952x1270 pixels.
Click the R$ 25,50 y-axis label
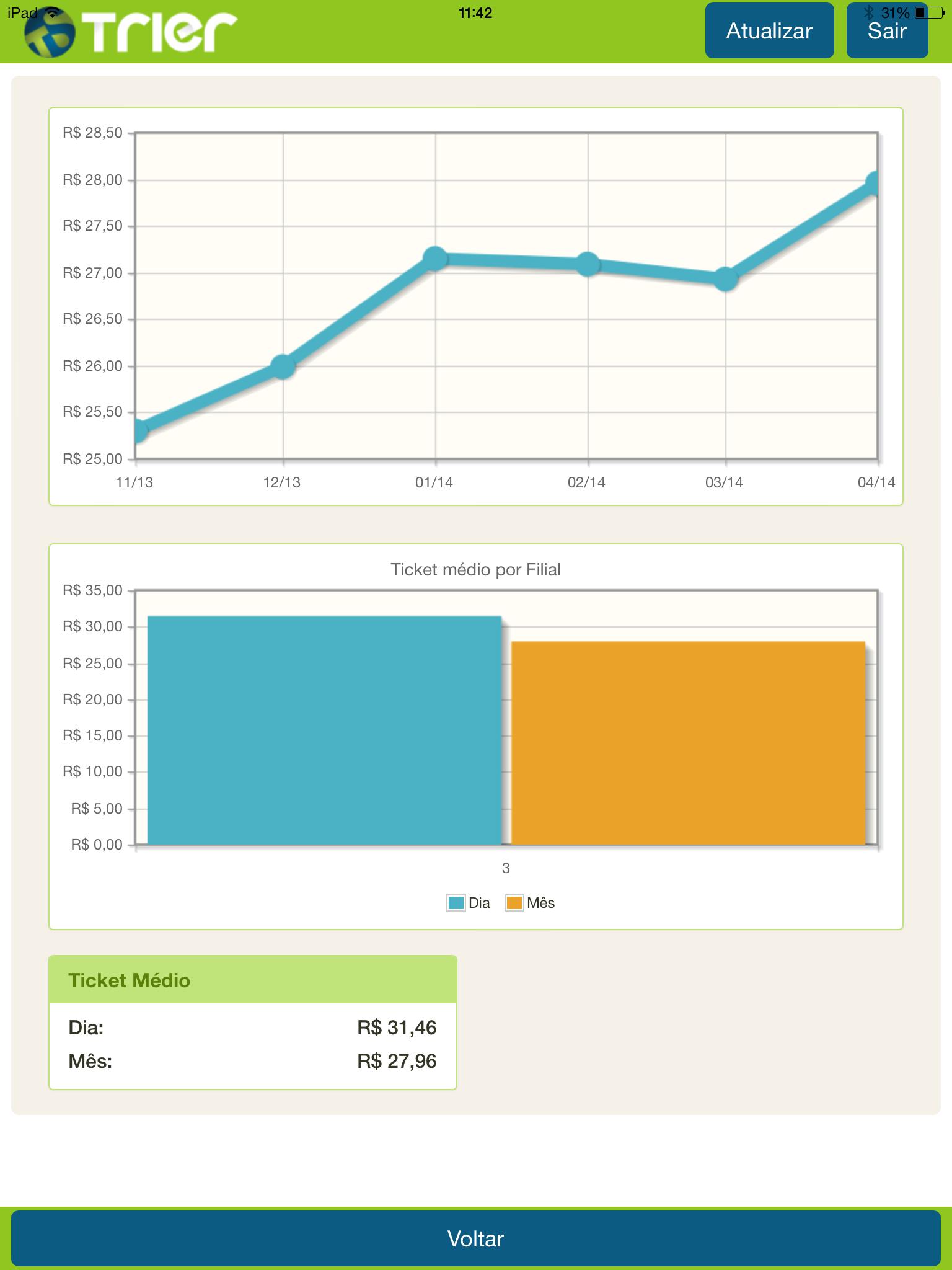[x=93, y=412]
